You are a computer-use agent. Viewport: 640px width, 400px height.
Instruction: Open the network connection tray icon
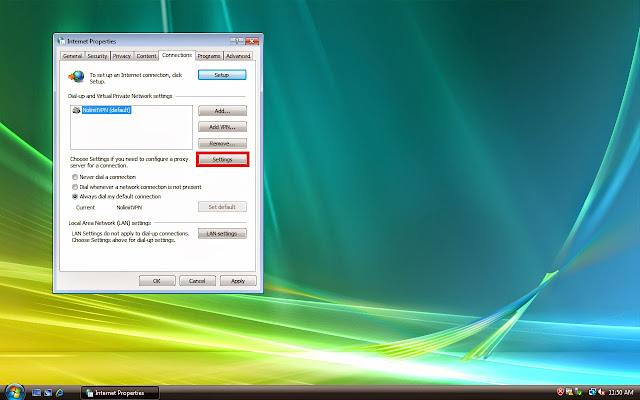point(592,392)
